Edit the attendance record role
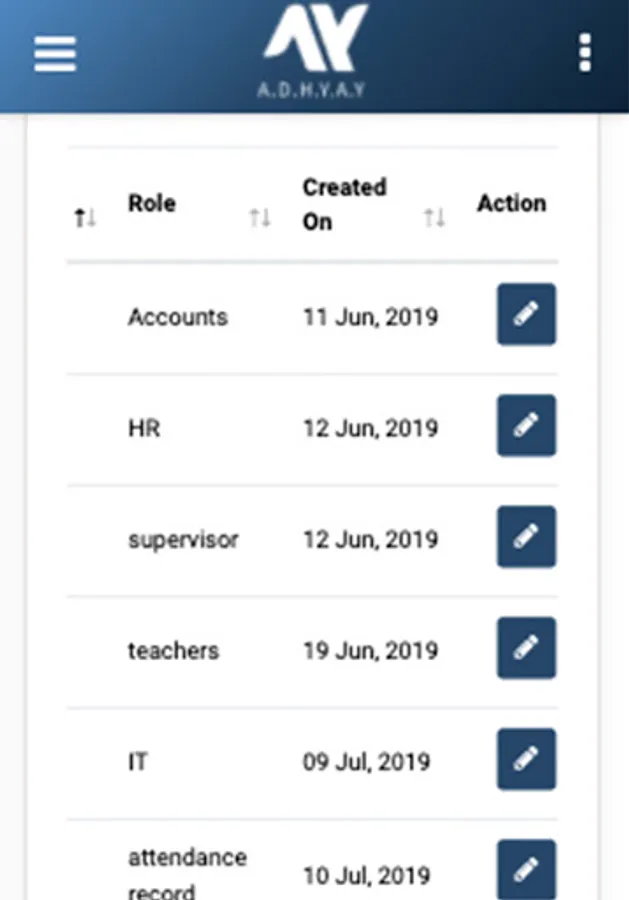Viewport: 629px width, 900px height. (x=526, y=868)
